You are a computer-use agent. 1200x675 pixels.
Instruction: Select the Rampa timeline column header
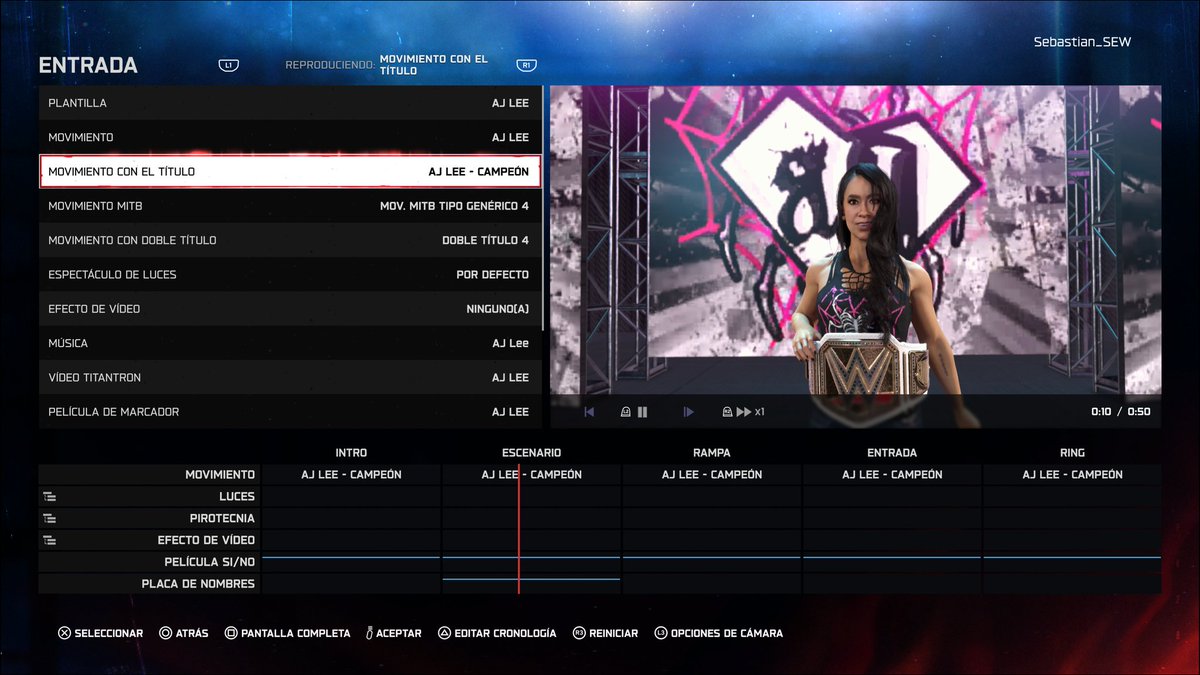711,453
